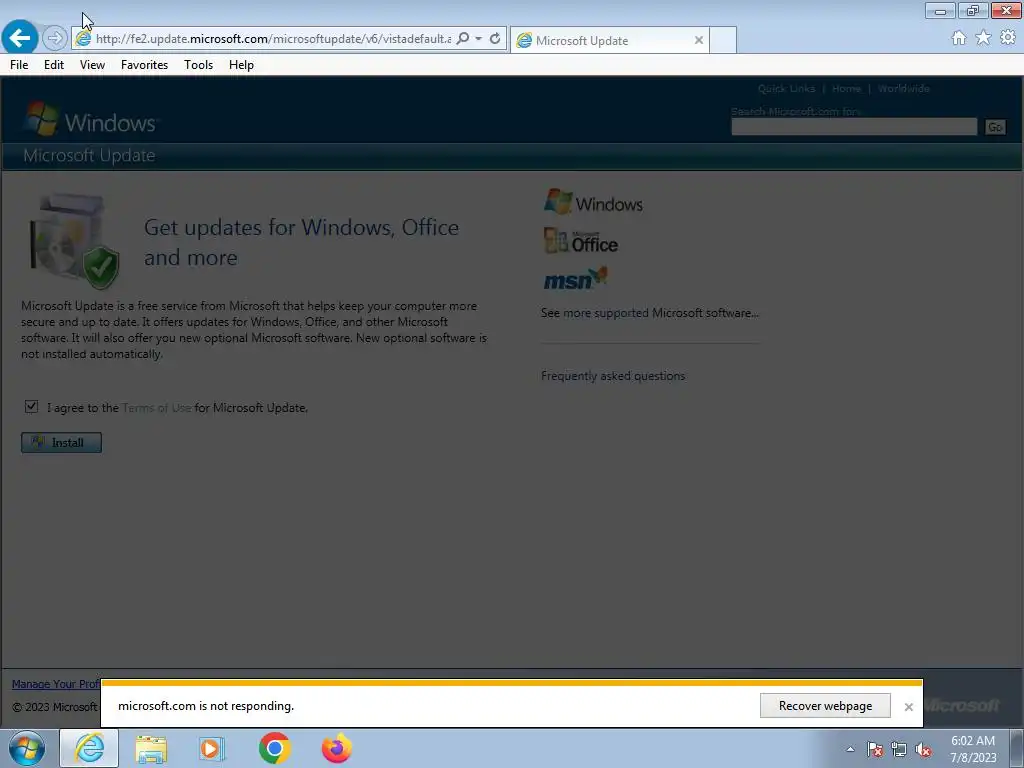Open See more supported Microsoft software link
This screenshot has width=1024, height=768.
tap(649, 313)
